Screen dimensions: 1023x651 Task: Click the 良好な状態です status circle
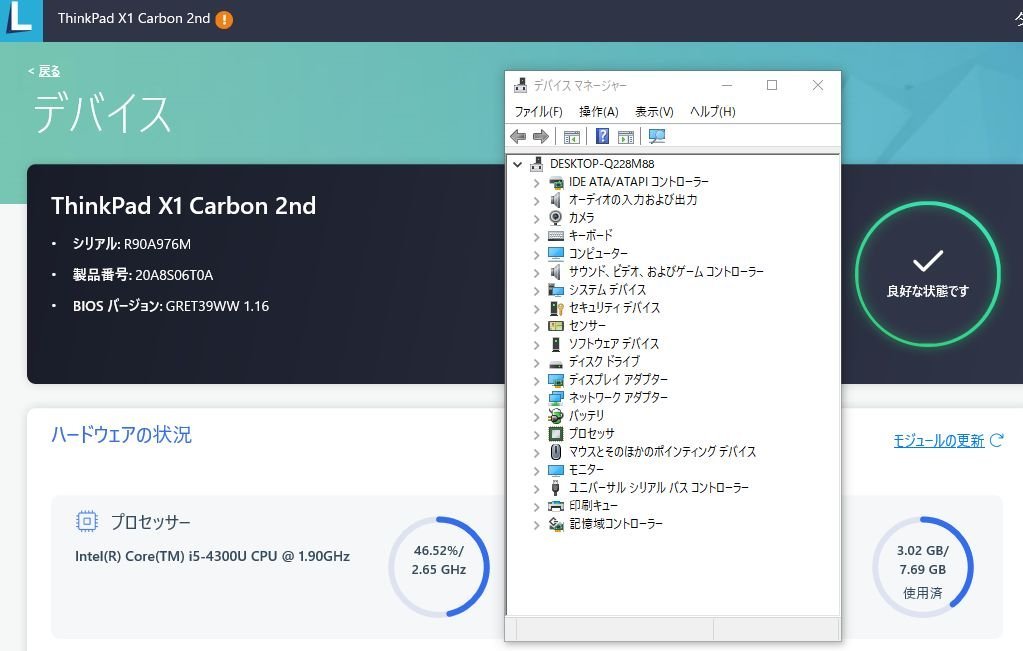tap(927, 274)
